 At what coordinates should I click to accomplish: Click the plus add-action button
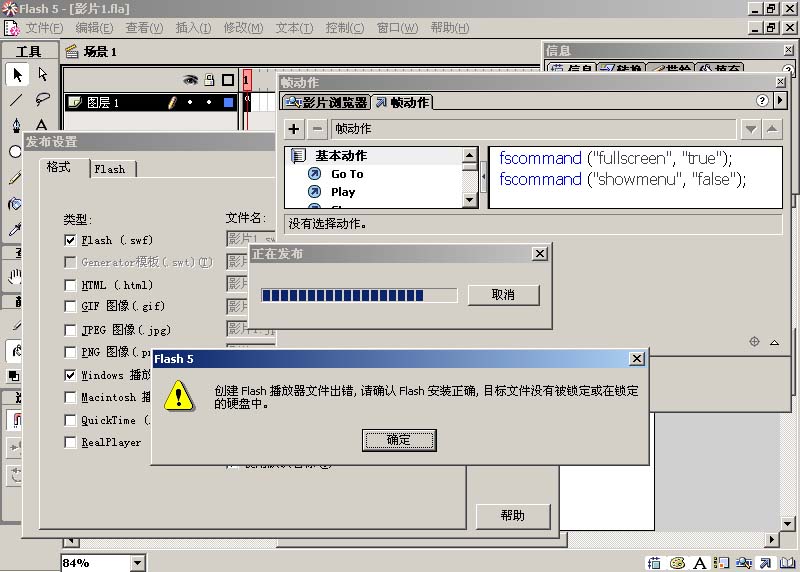click(294, 129)
